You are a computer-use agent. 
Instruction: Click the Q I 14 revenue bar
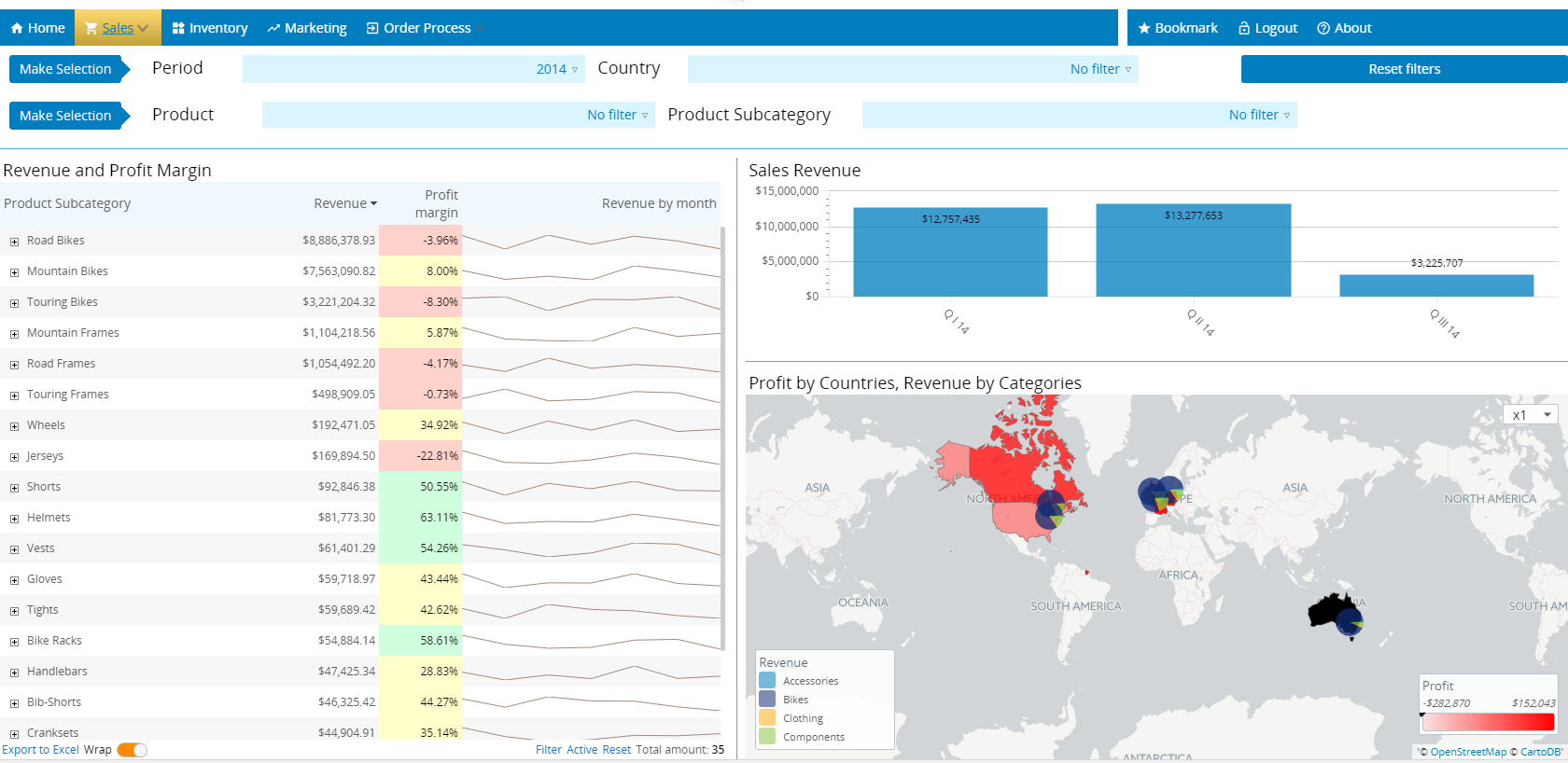pyautogui.click(x=950, y=252)
